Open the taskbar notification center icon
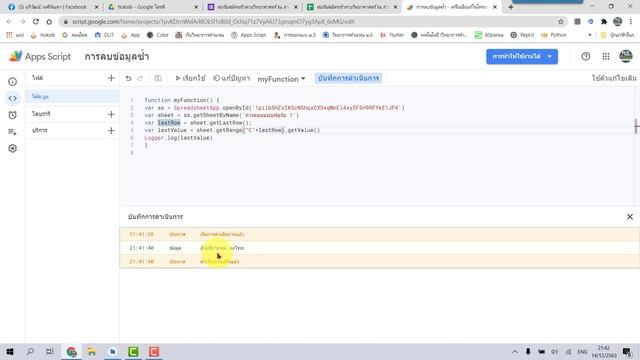This screenshot has width=640, height=360. [x=627, y=351]
